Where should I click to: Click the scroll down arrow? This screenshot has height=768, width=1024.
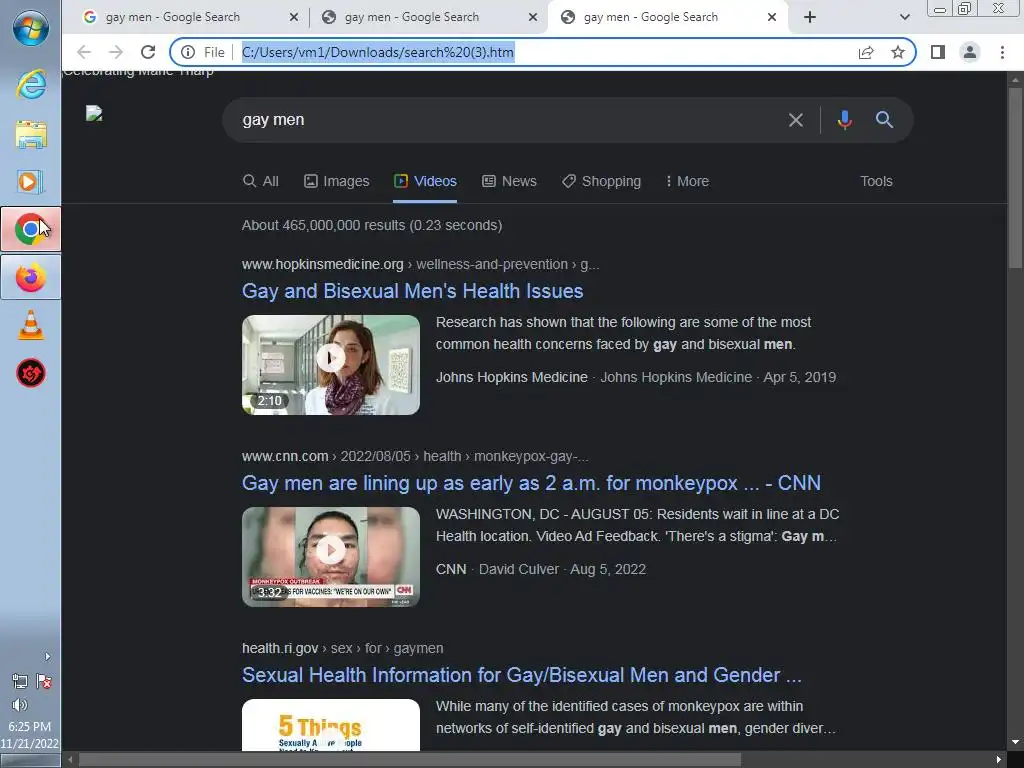point(1015,743)
